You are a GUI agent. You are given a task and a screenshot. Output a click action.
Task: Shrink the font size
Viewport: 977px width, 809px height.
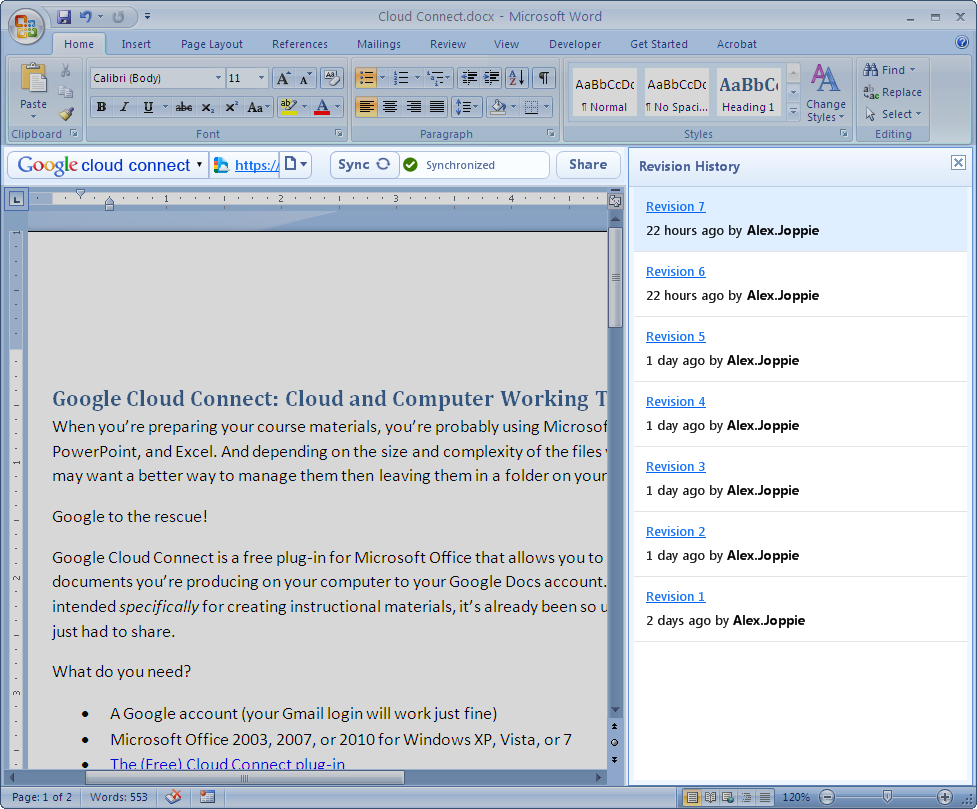click(305, 78)
